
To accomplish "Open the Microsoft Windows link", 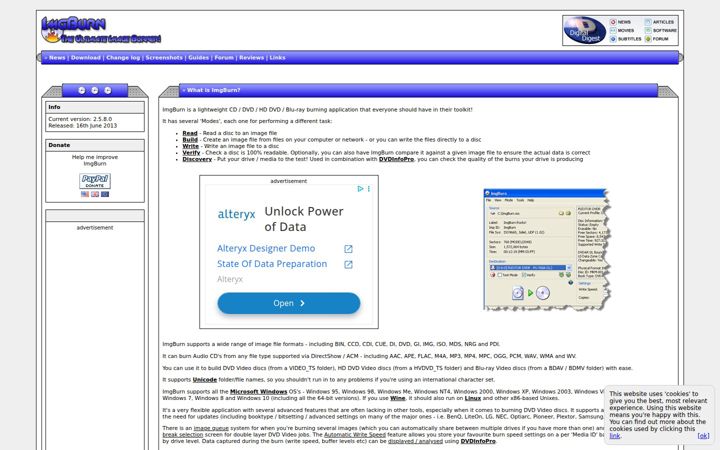I will 259,392.
